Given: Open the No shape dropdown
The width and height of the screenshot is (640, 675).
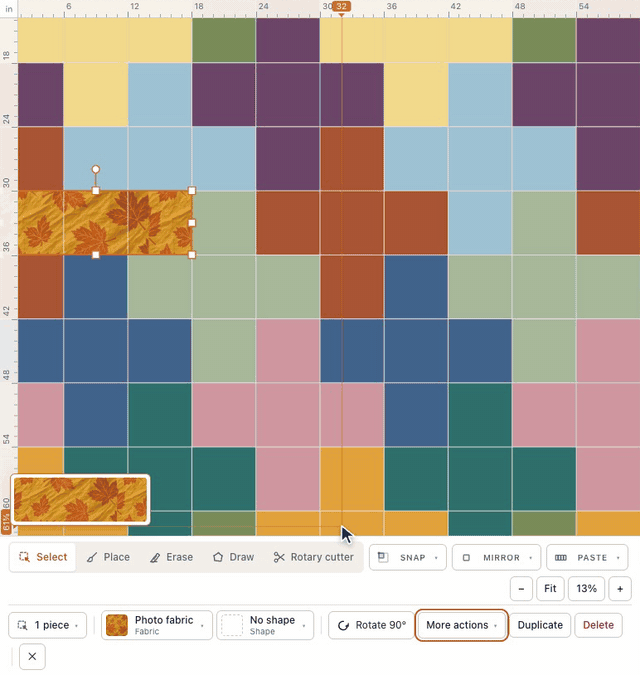Looking at the screenshot, I should pos(265,625).
